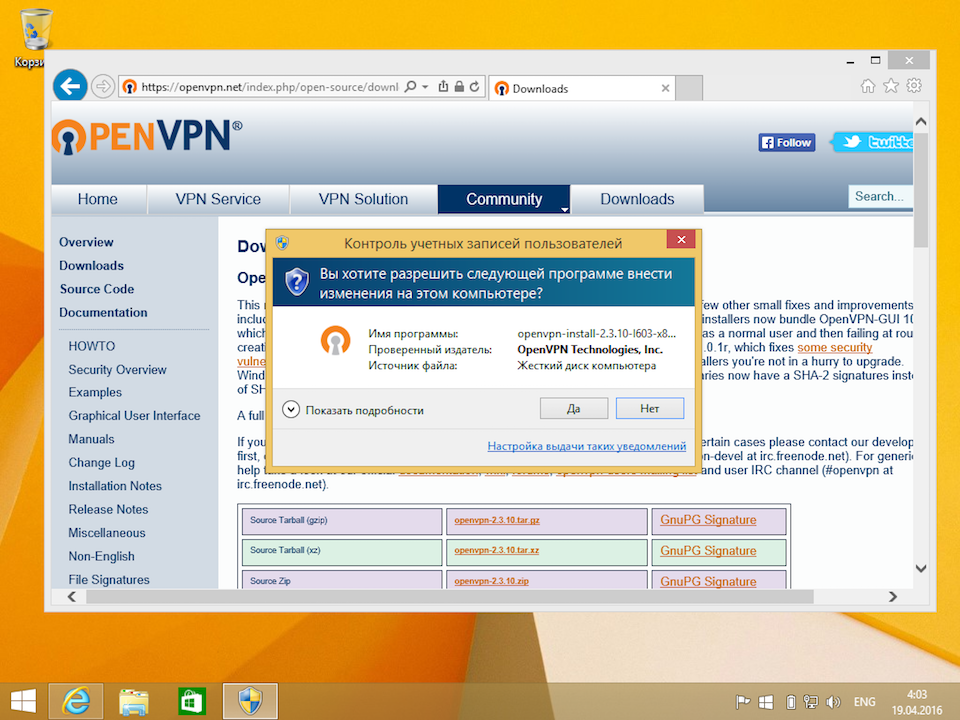Click the browser back arrow button
The width and height of the screenshot is (960, 720).
[70, 86]
